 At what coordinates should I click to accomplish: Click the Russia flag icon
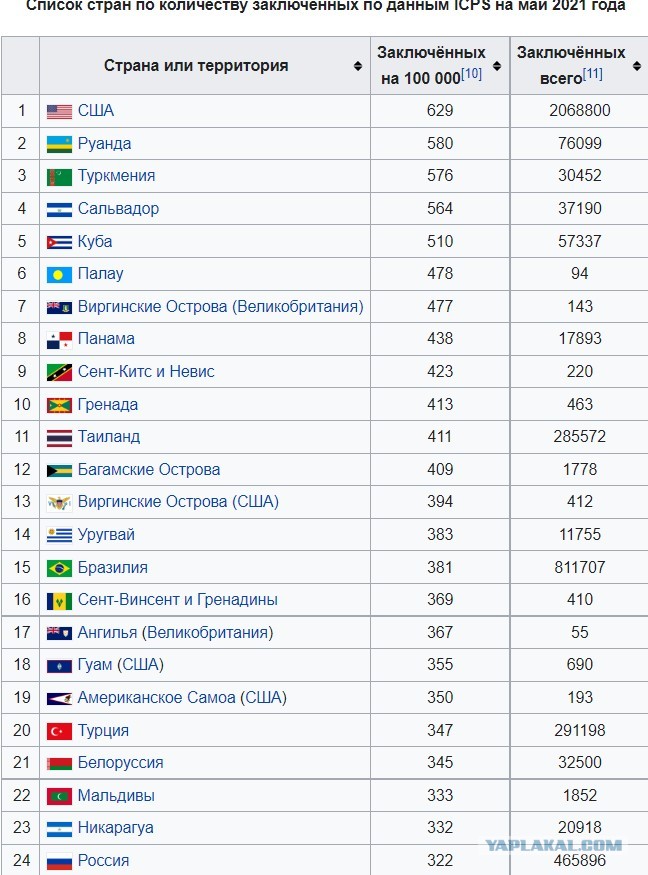click(x=59, y=862)
